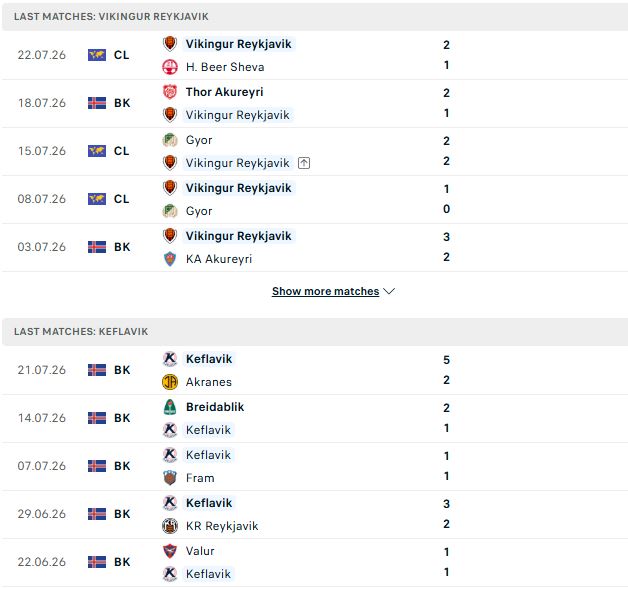
Task: Click the Iceland flag on 18.07.26 match
Action: [97, 103]
